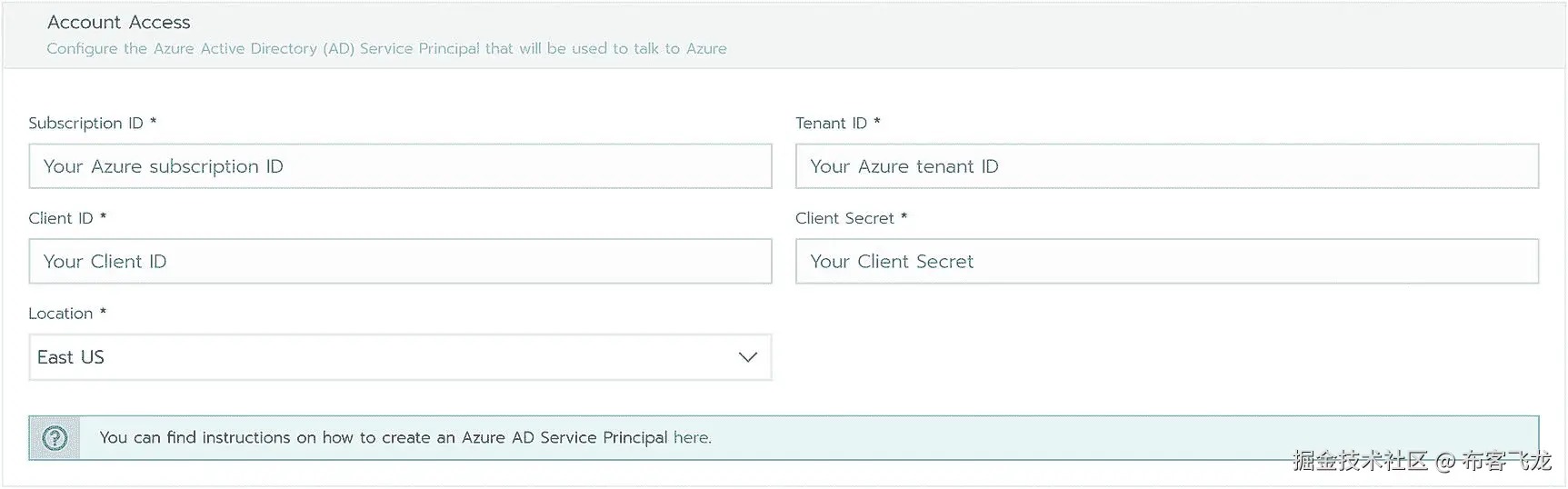This screenshot has height=489, width=1568.
Task: Expand the Location chevron arrow
Action: [x=747, y=357]
